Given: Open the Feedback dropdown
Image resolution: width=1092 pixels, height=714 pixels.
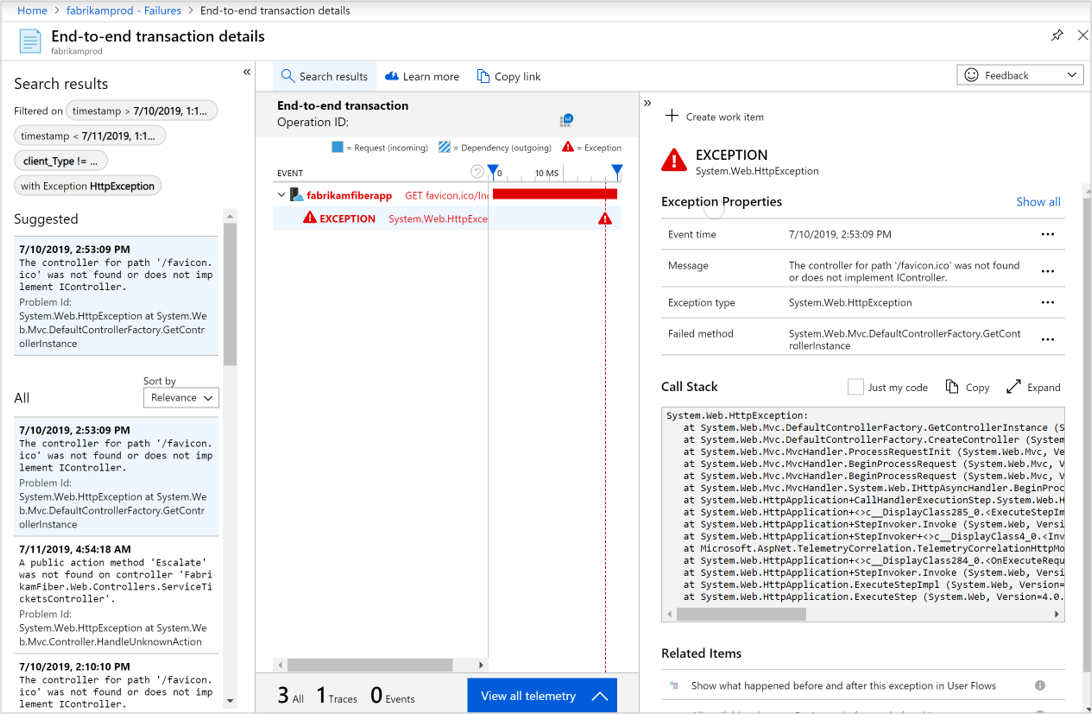Looking at the screenshot, I should pyautogui.click(x=1020, y=75).
